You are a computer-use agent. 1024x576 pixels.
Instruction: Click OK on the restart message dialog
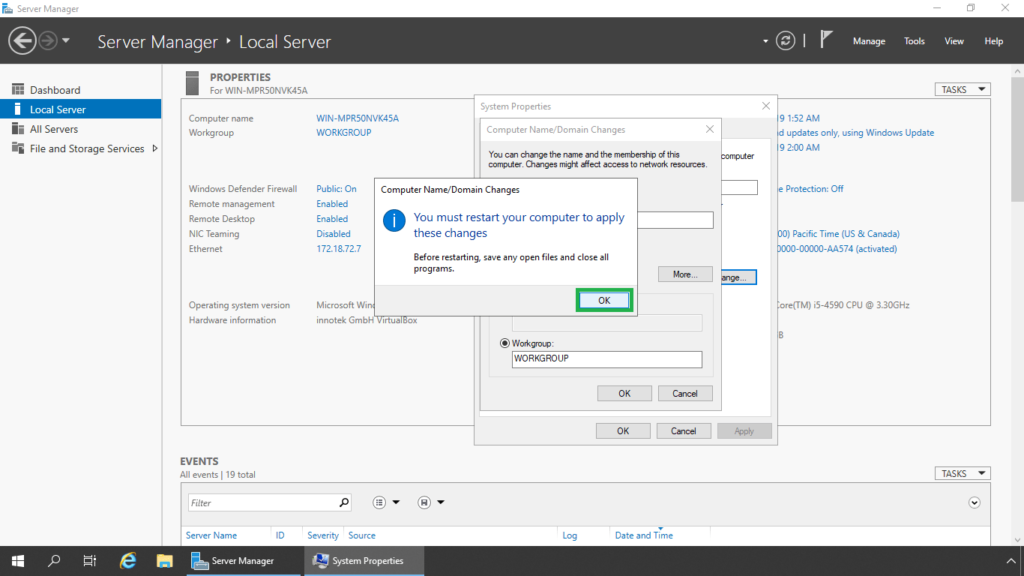[x=604, y=300]
